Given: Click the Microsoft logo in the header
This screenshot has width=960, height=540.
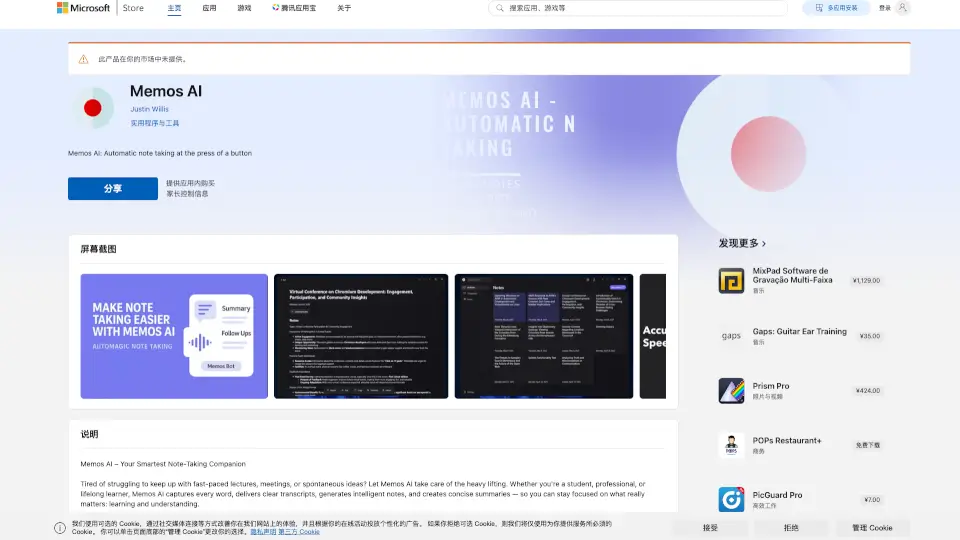Looking at the screenshot, I should [x=83, y=8].
